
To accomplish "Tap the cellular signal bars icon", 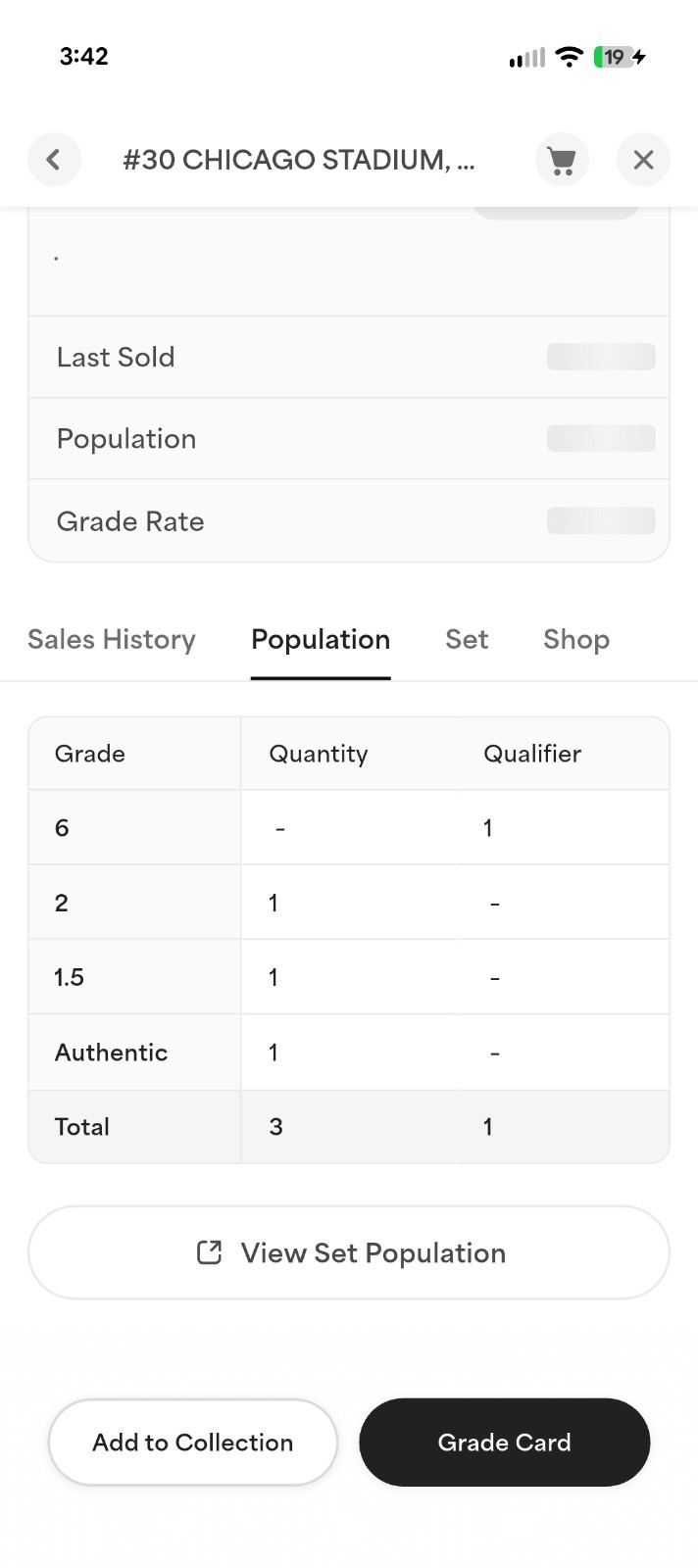I will click(526, 58).
